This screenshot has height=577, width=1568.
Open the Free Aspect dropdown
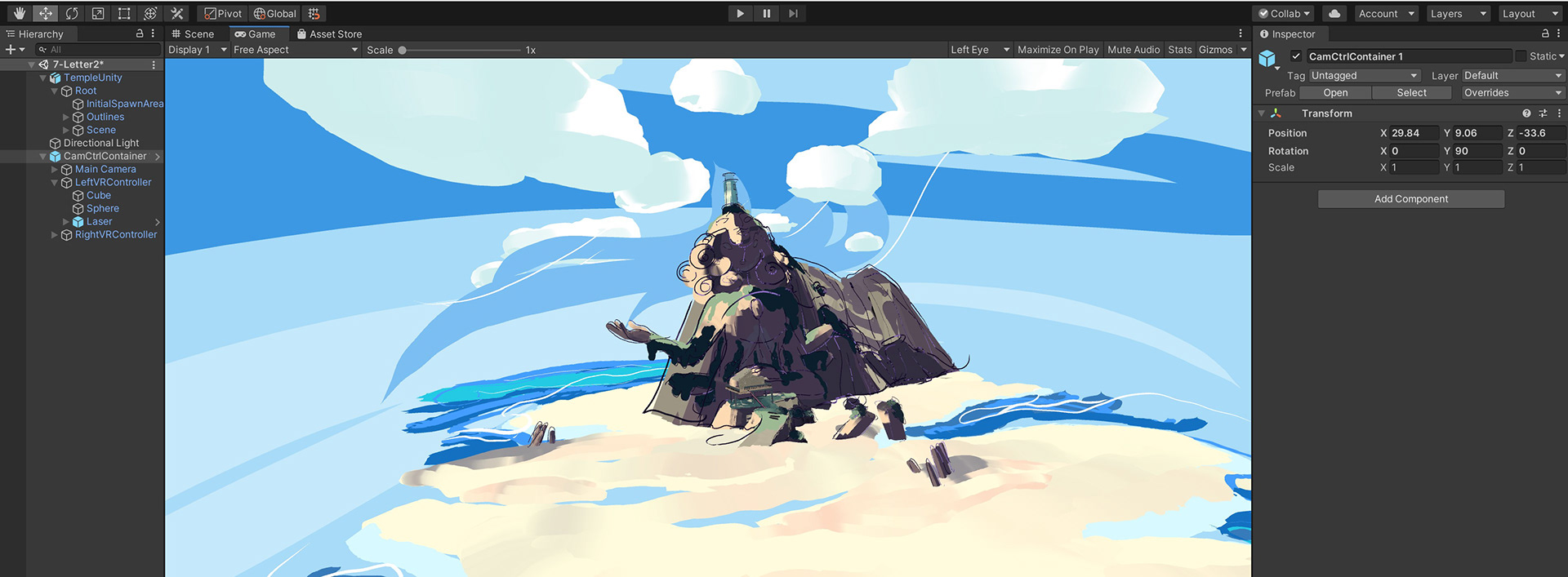[296, 50]
